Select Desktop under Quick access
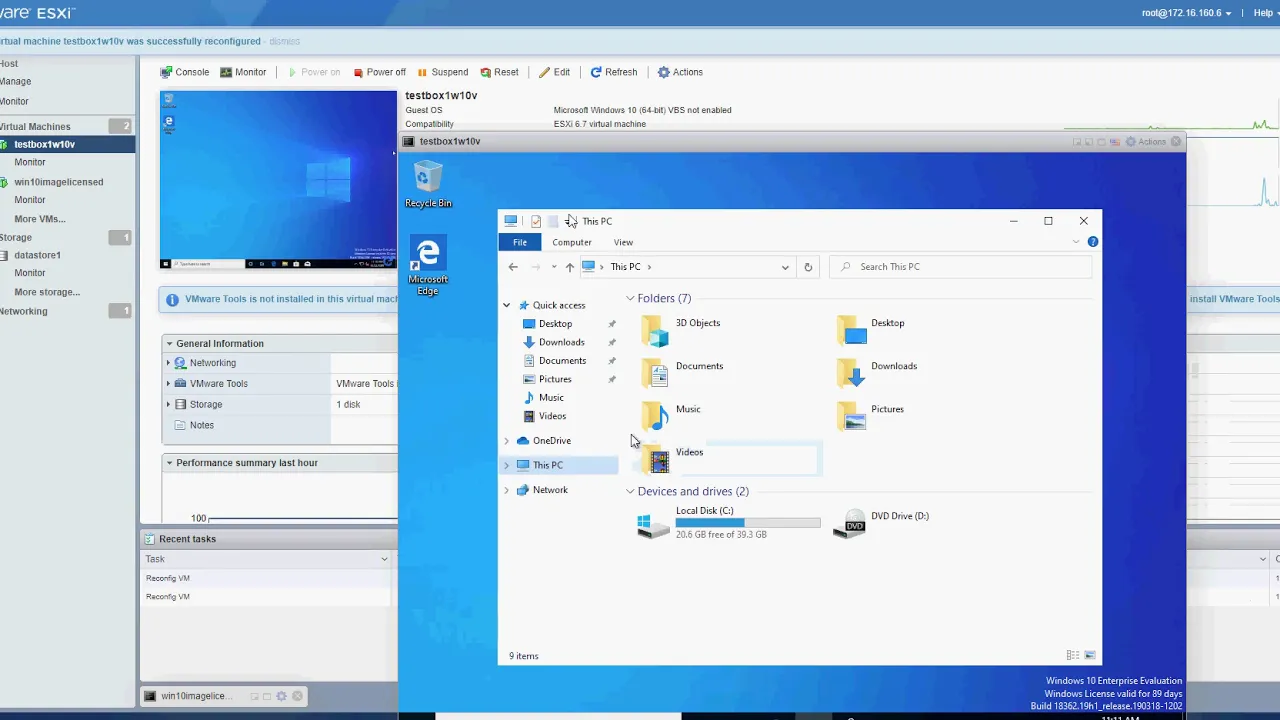Screen dimensions: 1280x720 pyautogui.click(x=555, y=324)
